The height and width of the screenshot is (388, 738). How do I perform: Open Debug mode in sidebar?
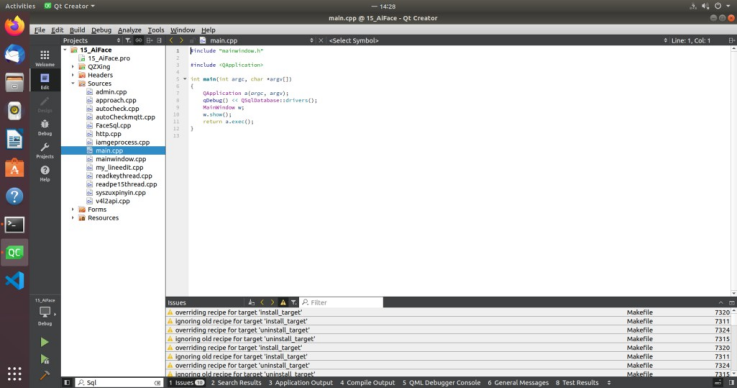tap(45, 127)
